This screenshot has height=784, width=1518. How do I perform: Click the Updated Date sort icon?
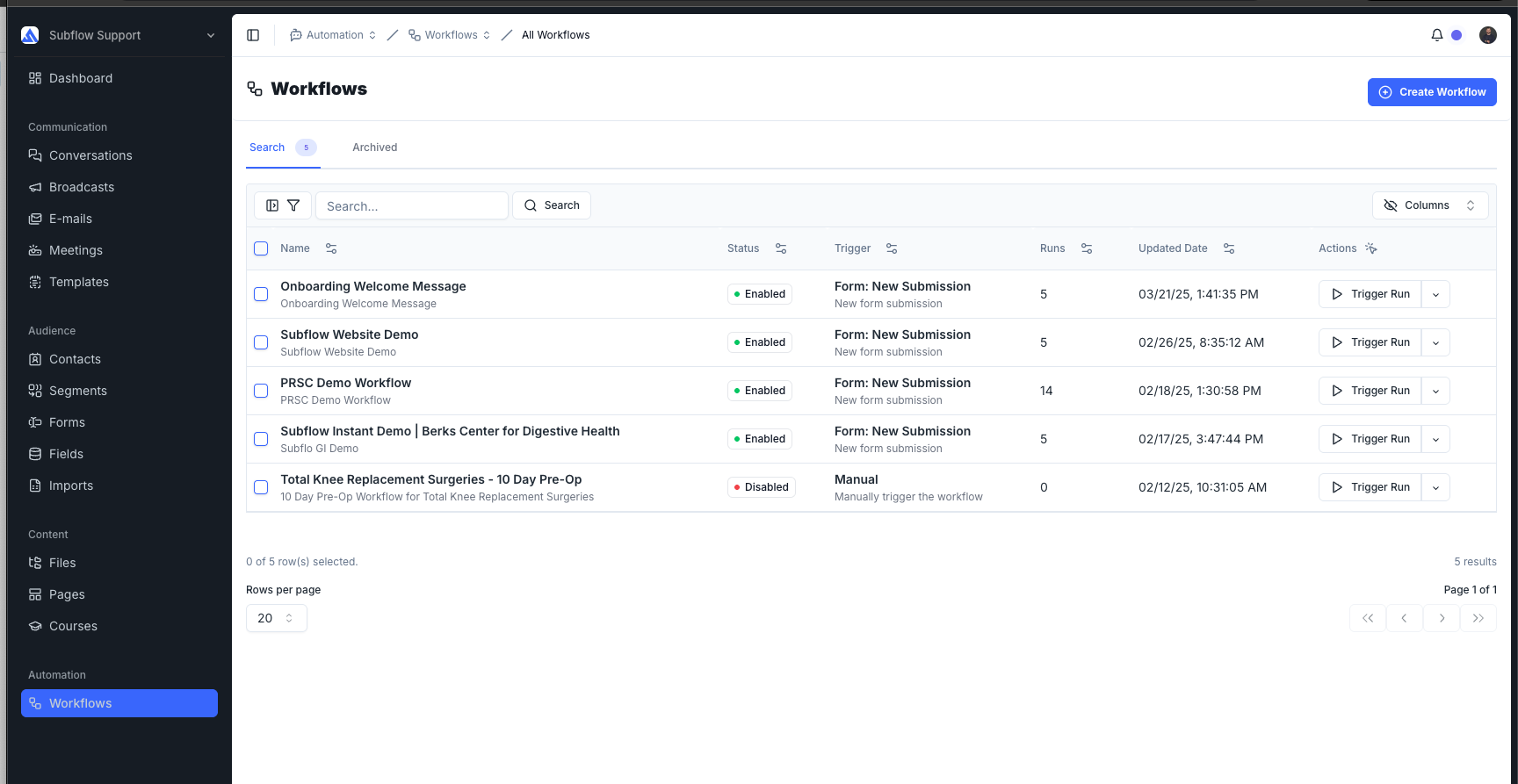click(1229, 248)
